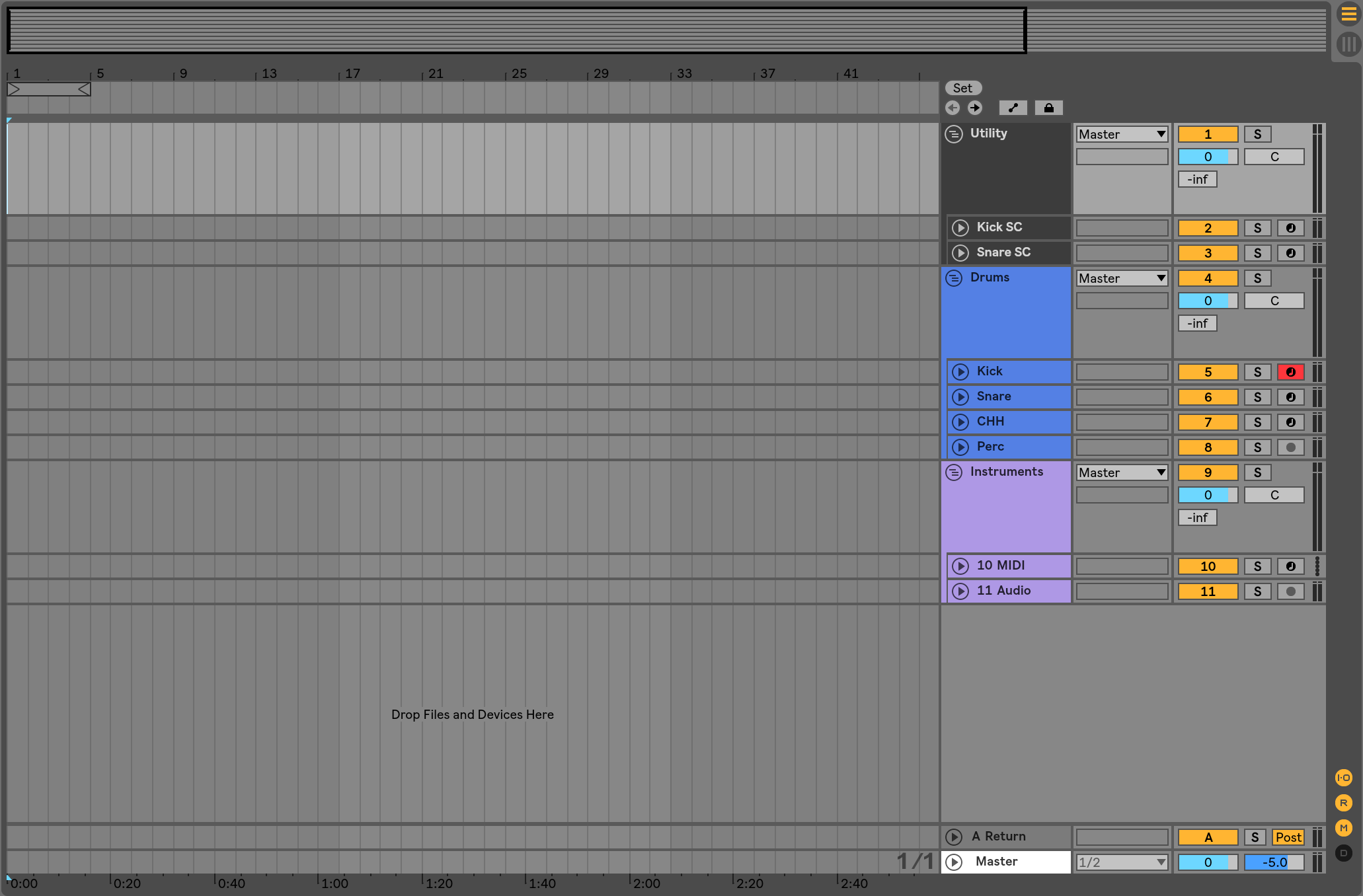
Task: Toggle automation mode button
Action: [x=1013, y=108]
